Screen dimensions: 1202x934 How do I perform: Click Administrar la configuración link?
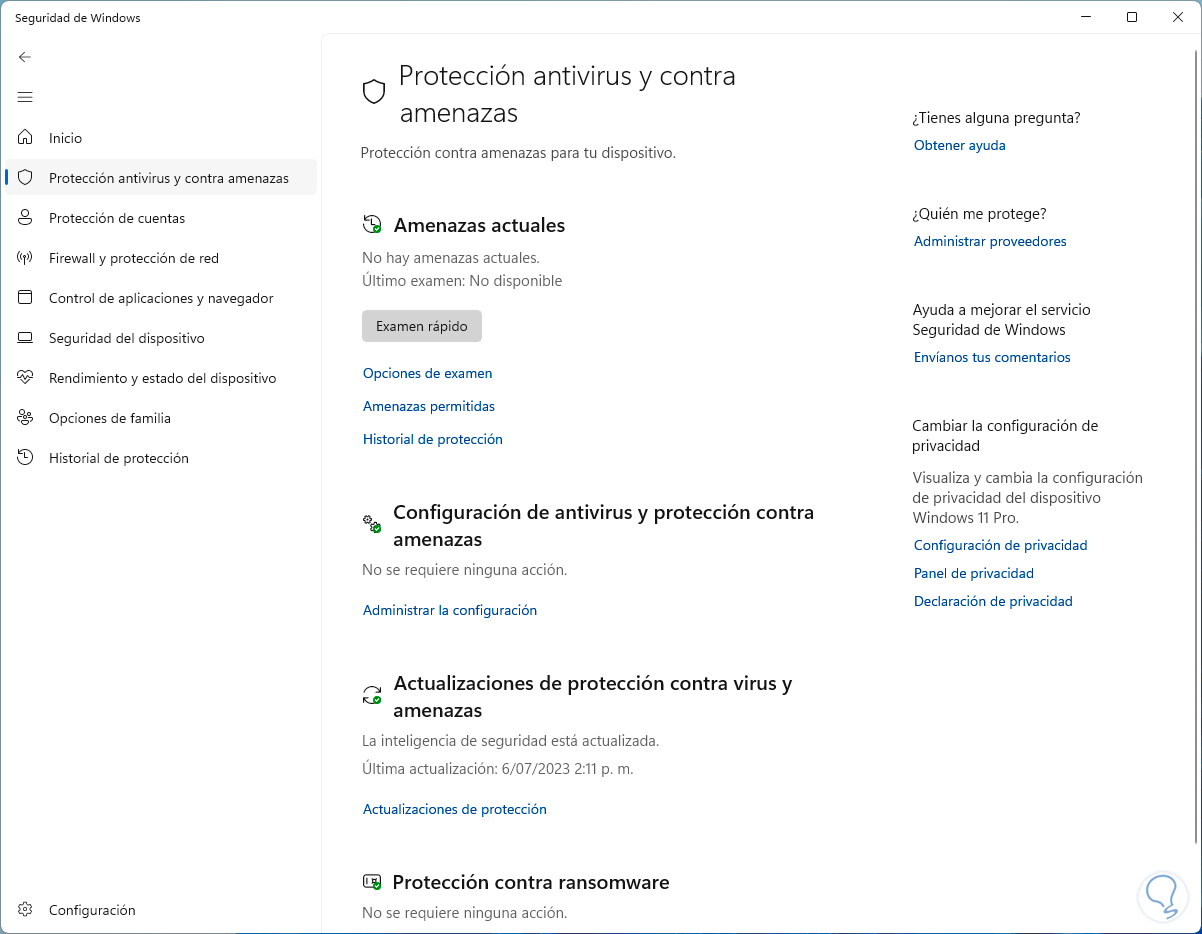point(449,610)
